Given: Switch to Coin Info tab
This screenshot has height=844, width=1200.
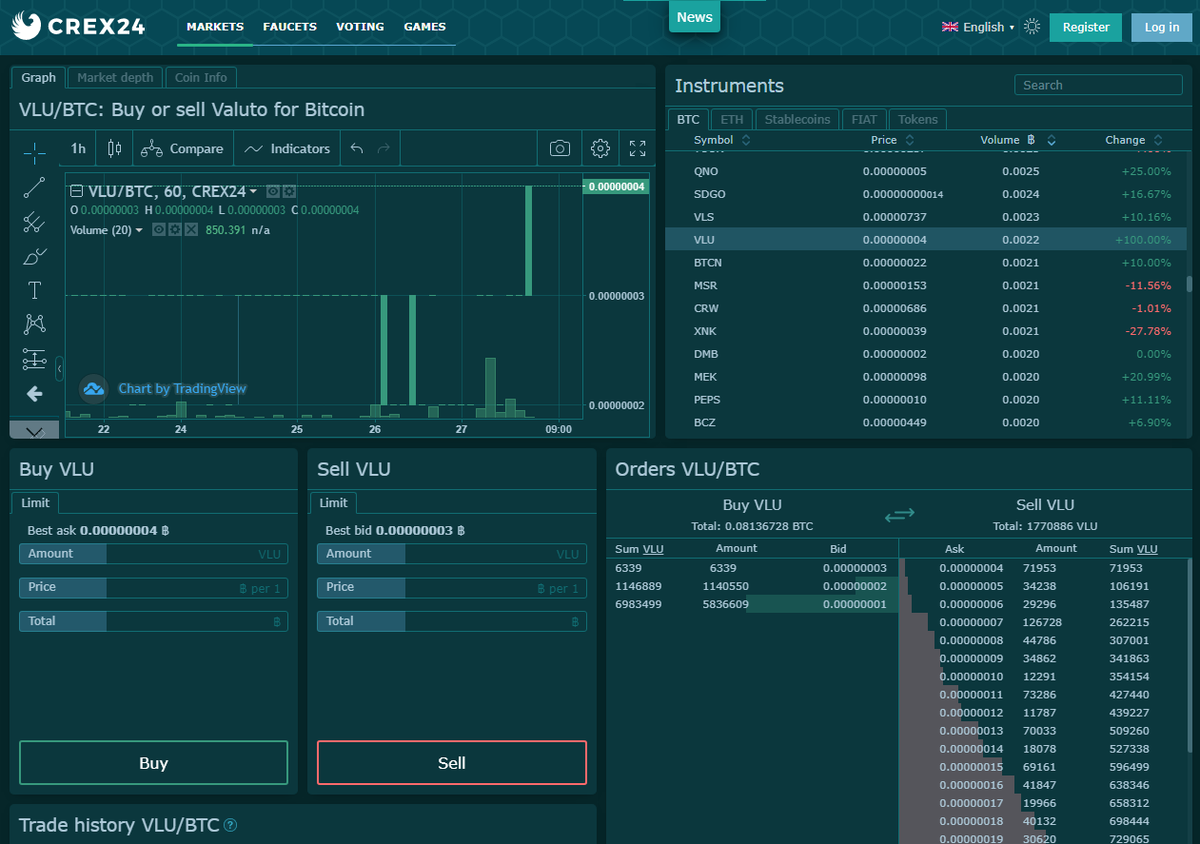Looking at the screenshot, I should point(201,77).
